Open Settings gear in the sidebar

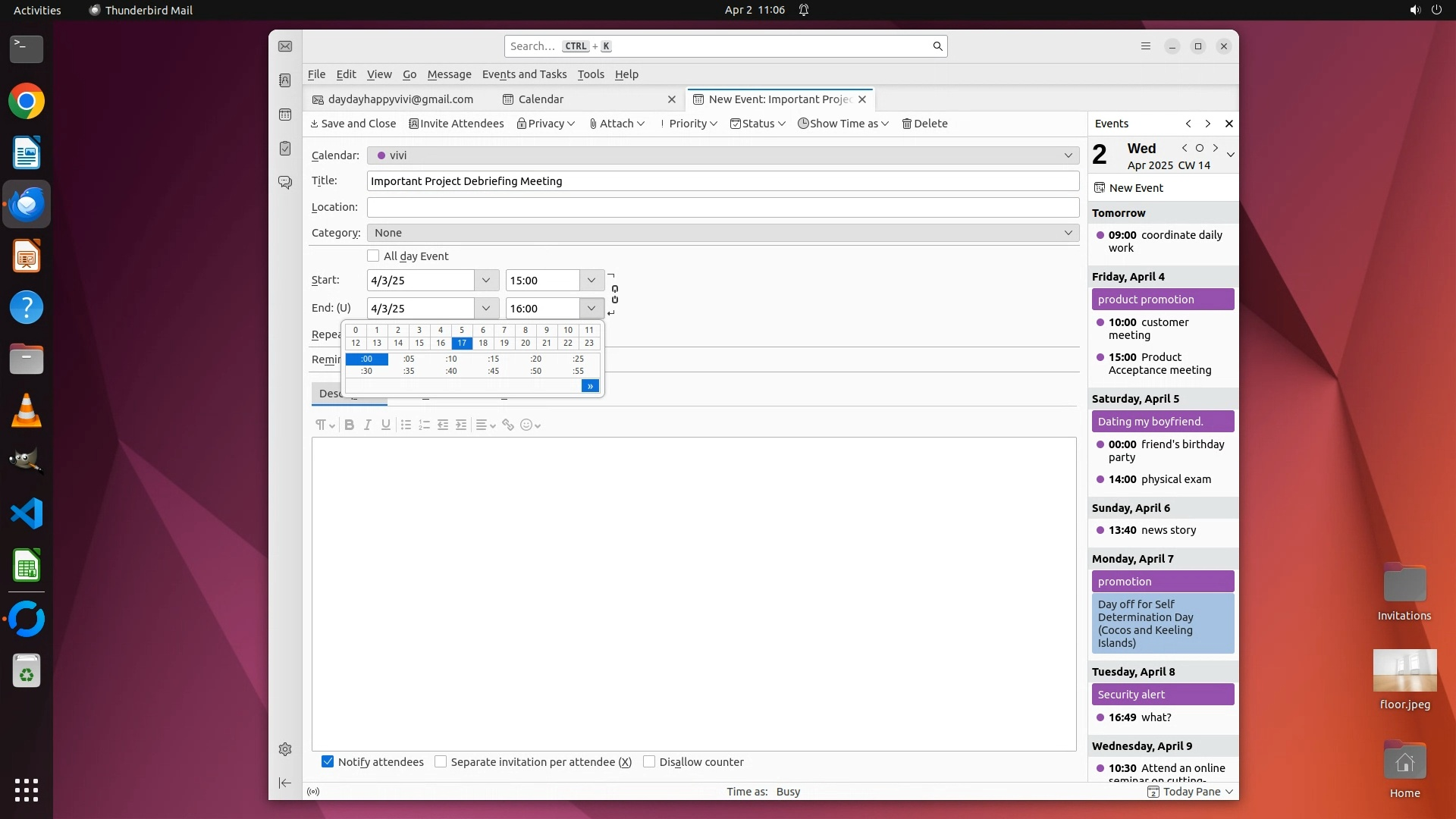[x=285, y=749]
